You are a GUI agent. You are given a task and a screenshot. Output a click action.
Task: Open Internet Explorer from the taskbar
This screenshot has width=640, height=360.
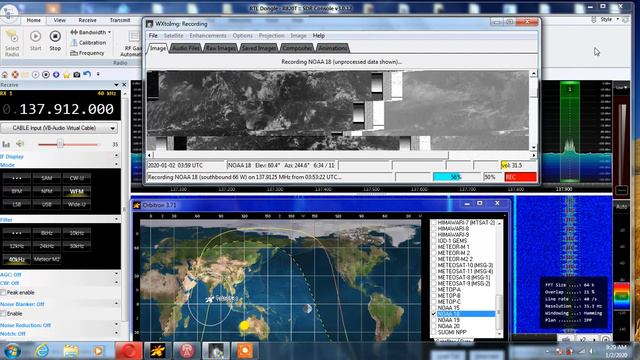42,351
